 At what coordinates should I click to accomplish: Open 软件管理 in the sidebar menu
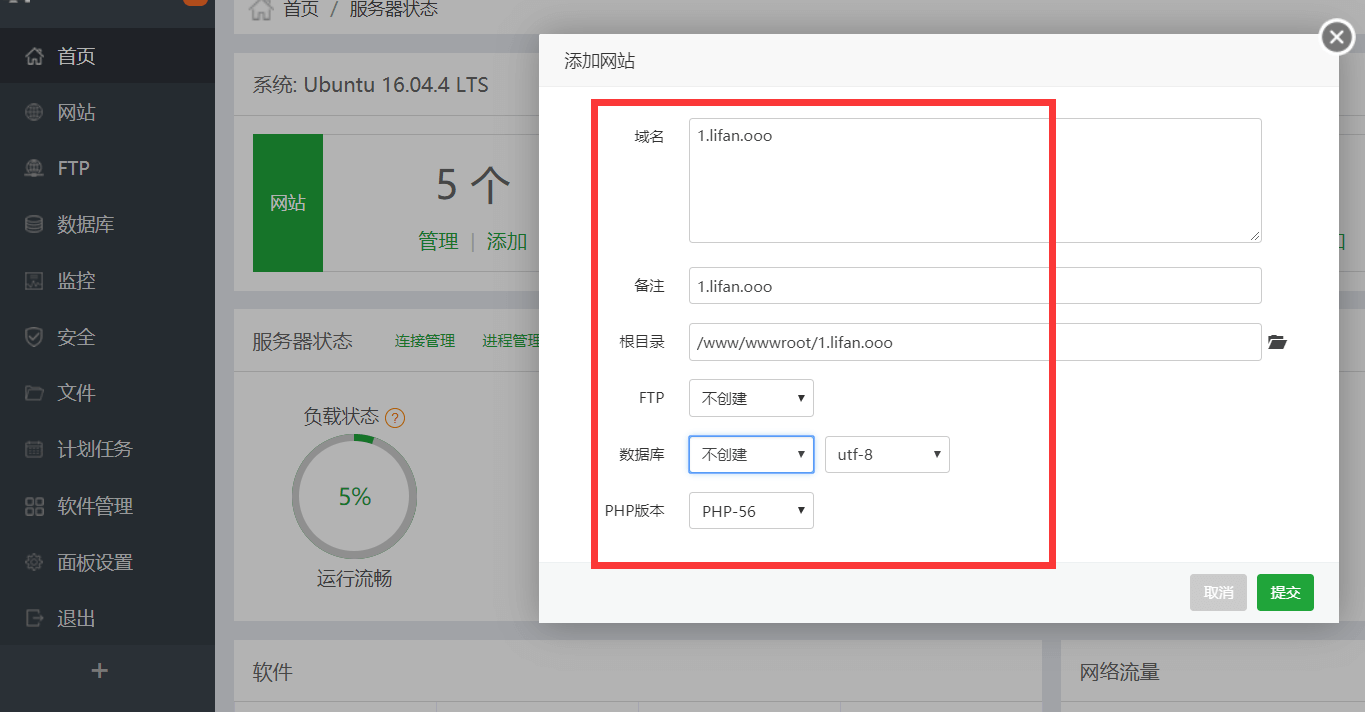click(94, 506)
